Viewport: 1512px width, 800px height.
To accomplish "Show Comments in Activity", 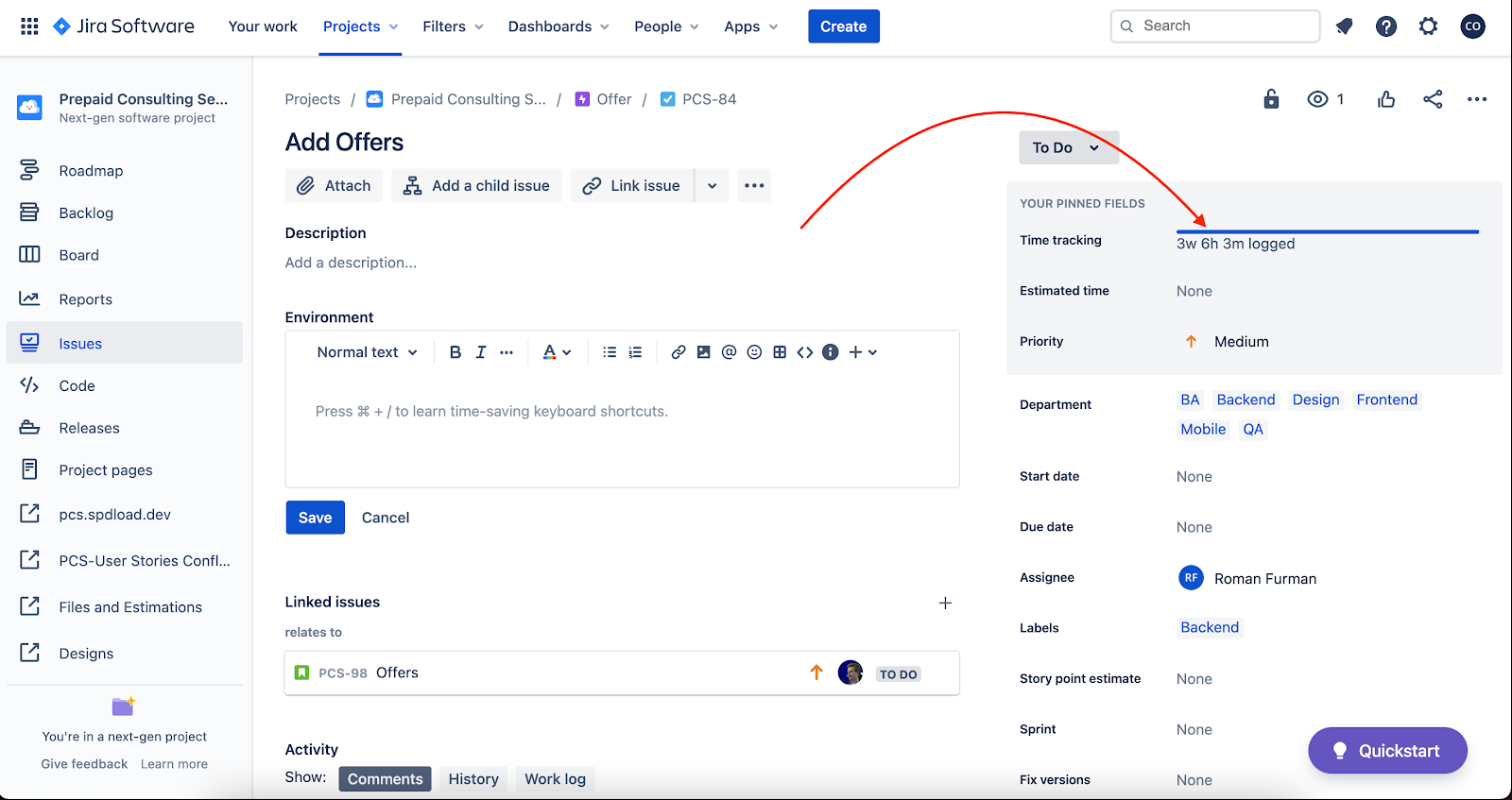I will [x=386, y=779].
